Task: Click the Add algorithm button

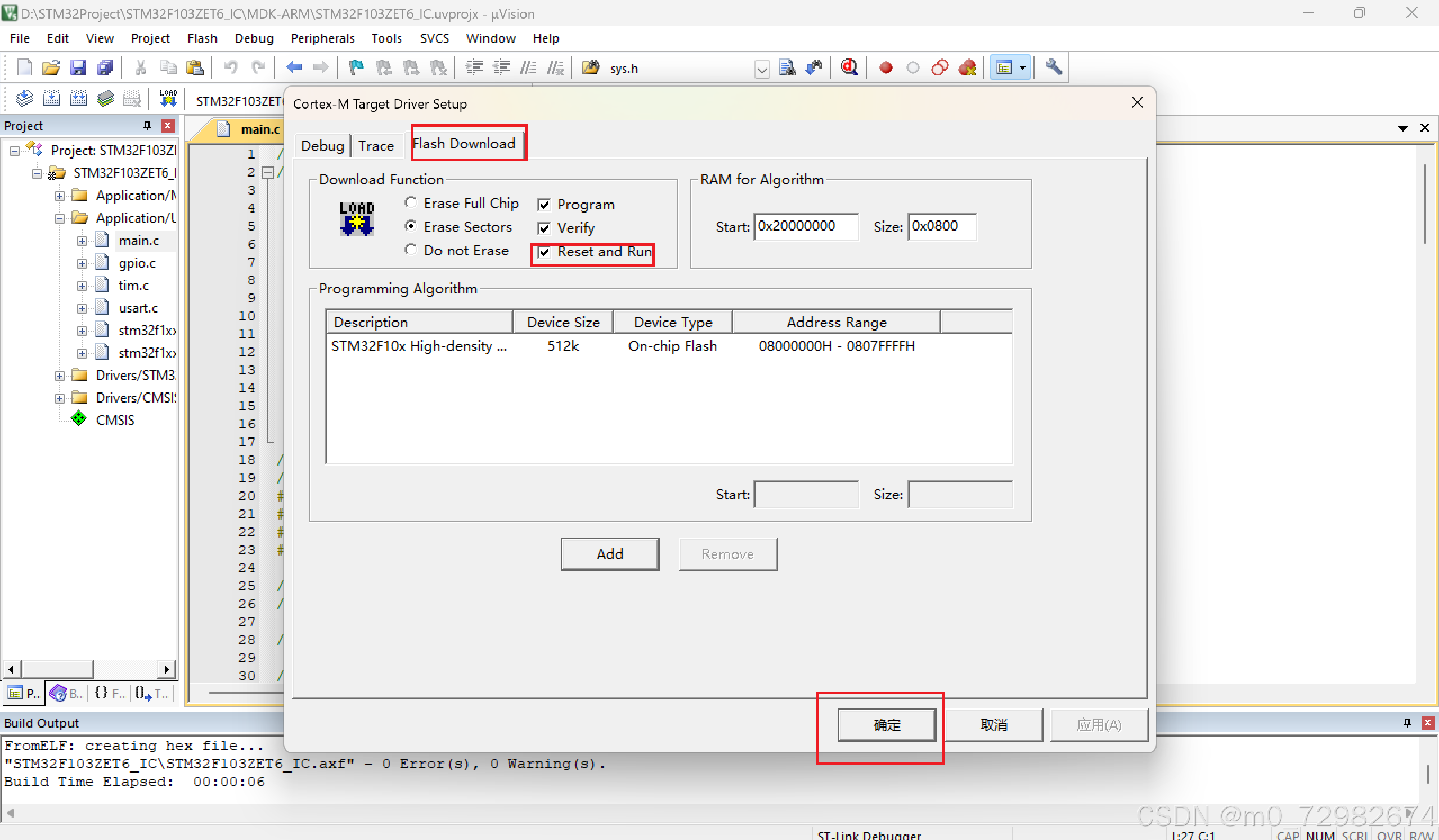Action: click(609, 553)
